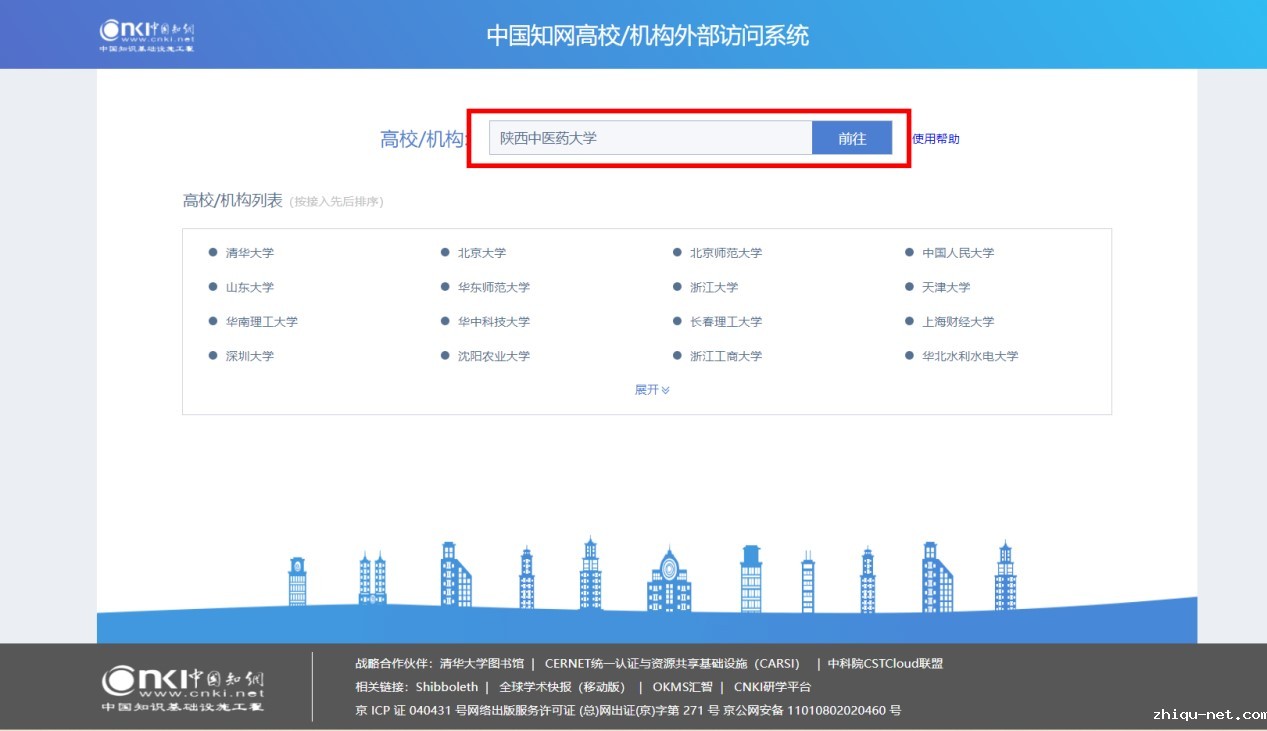Viewport: 1267px width, 731px height.
Task: Open the 中科院CSTCloud联盟 footer link
Action: tap(885, 663)
